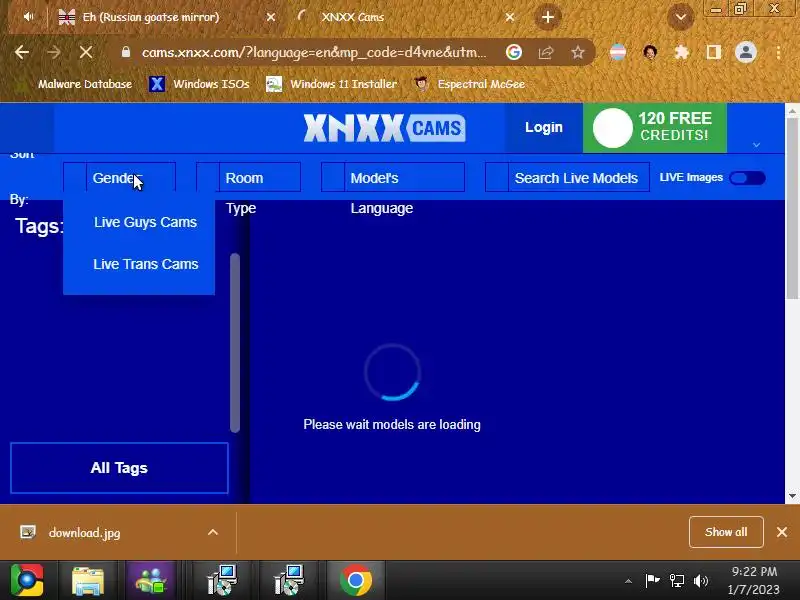Screen dimensions: 800x600
Task: Click the All Tags button
Action: (119, 468)
